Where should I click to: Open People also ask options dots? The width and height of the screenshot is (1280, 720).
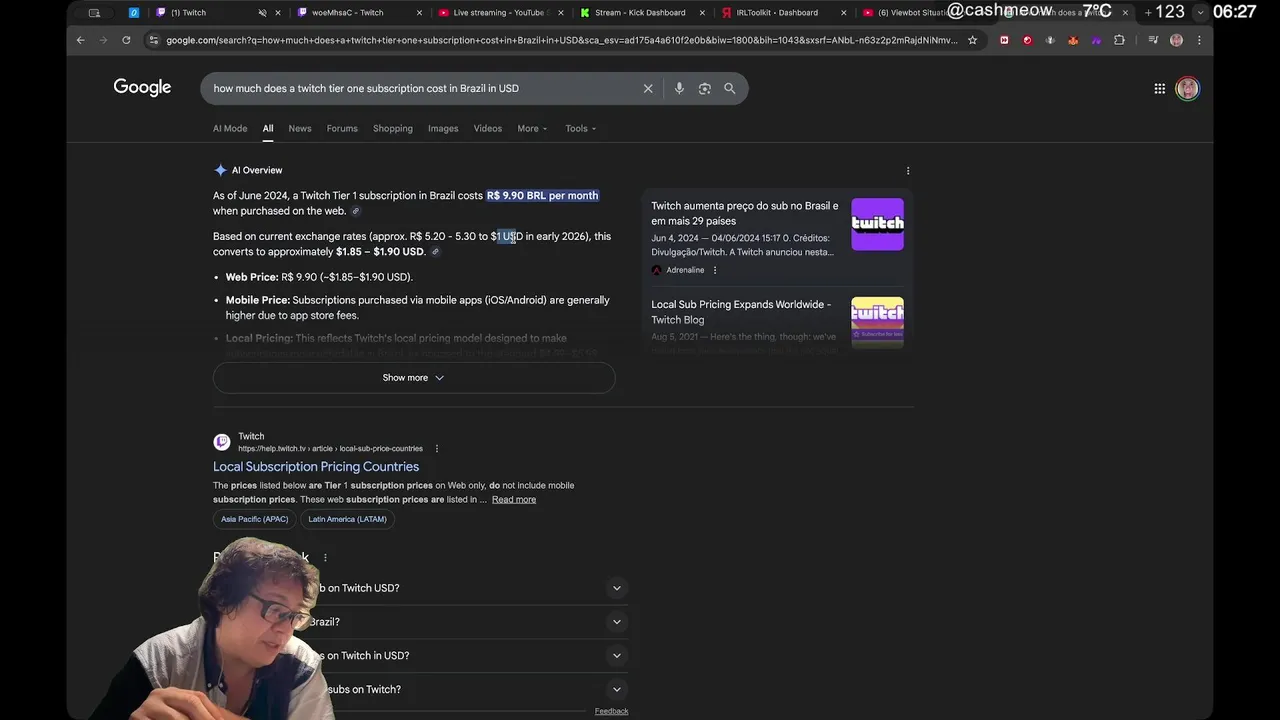(x=325, y=558)
